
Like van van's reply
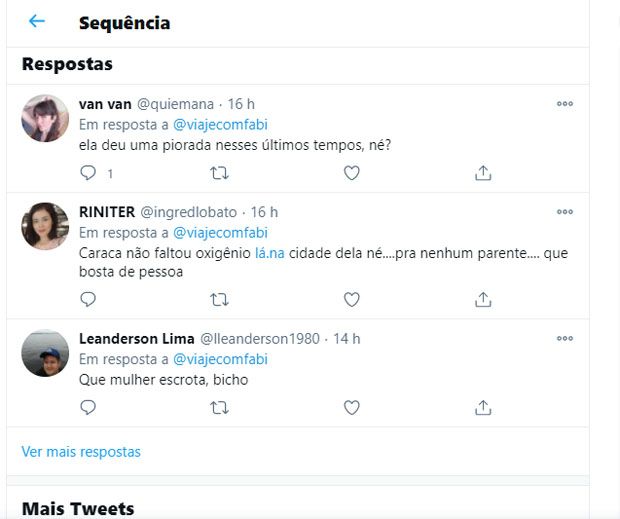(x=351, y=173)
